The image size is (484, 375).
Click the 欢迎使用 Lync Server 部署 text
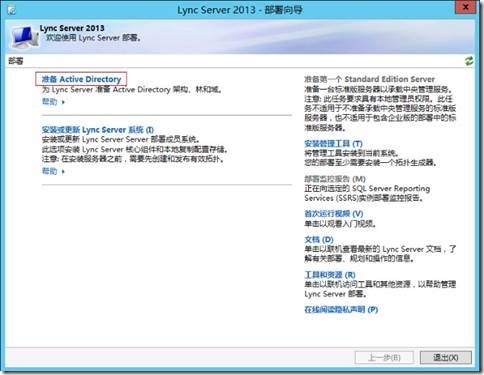point(93,38)
